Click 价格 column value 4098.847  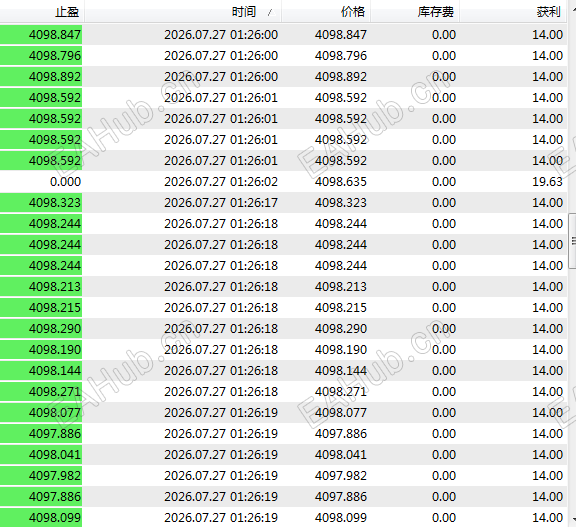341,35
